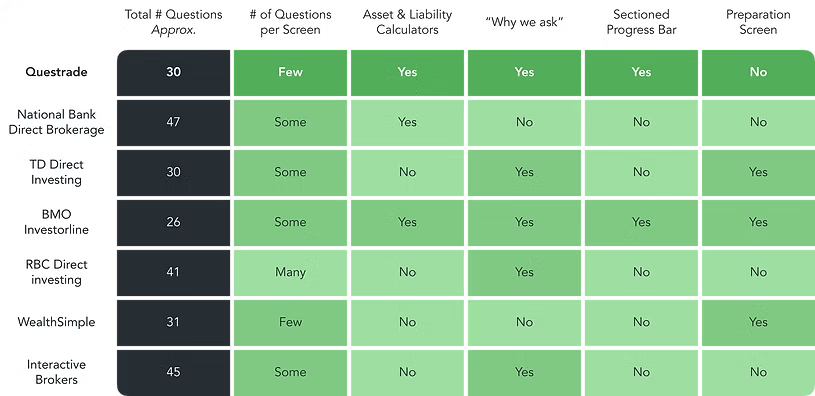
Task: Click the National Bank Direct Brokerage label
Action: (x=56, y=122)
